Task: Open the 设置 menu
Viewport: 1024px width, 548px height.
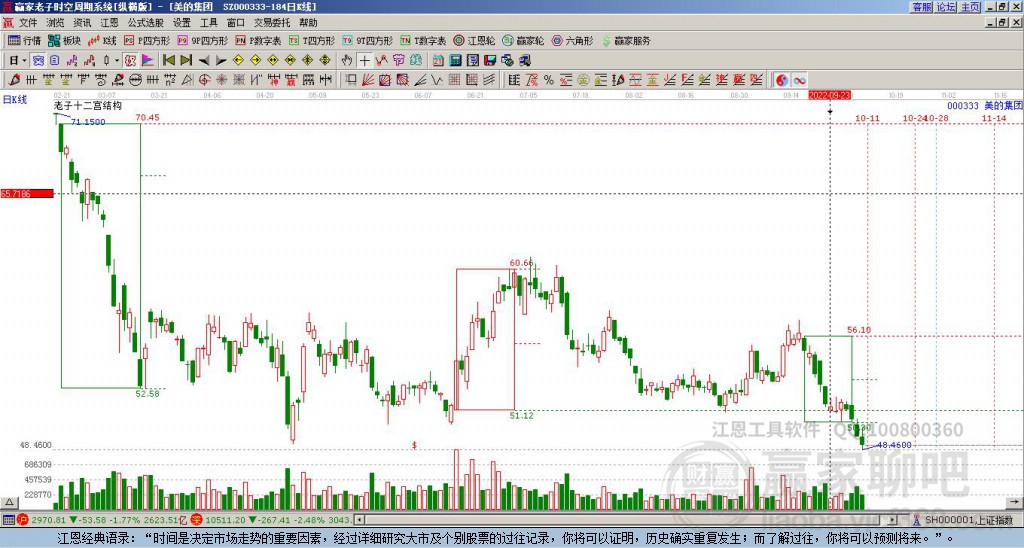Action: click(x=182, y=23)
